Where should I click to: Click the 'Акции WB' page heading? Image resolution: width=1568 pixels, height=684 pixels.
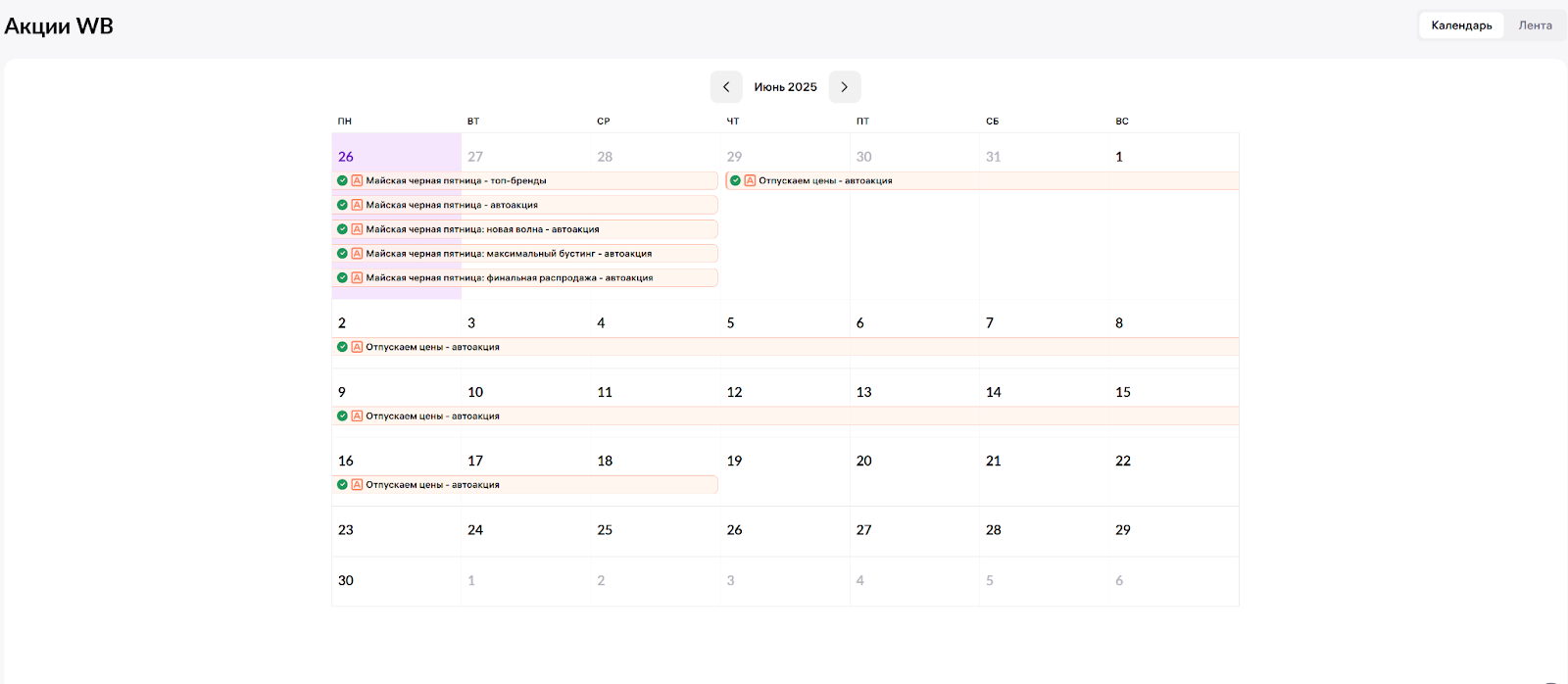tap(59, 26)
